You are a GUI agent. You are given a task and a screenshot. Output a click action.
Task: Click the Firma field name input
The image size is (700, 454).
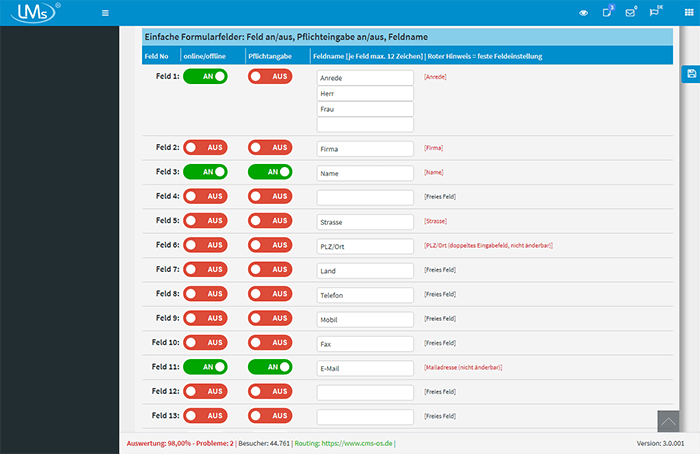(x=365, y=148)
